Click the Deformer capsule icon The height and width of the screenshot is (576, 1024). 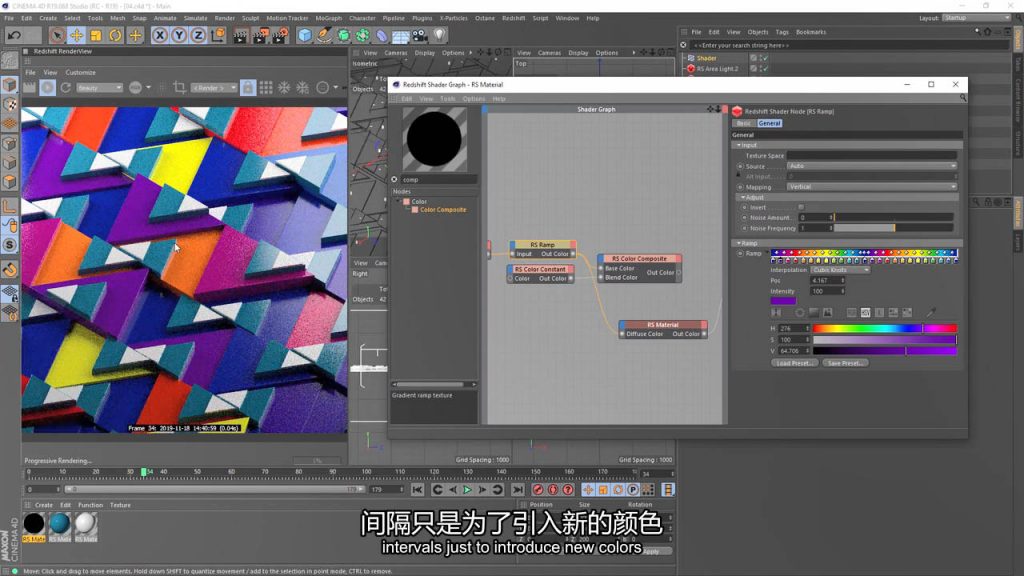[x=382, y=35]
